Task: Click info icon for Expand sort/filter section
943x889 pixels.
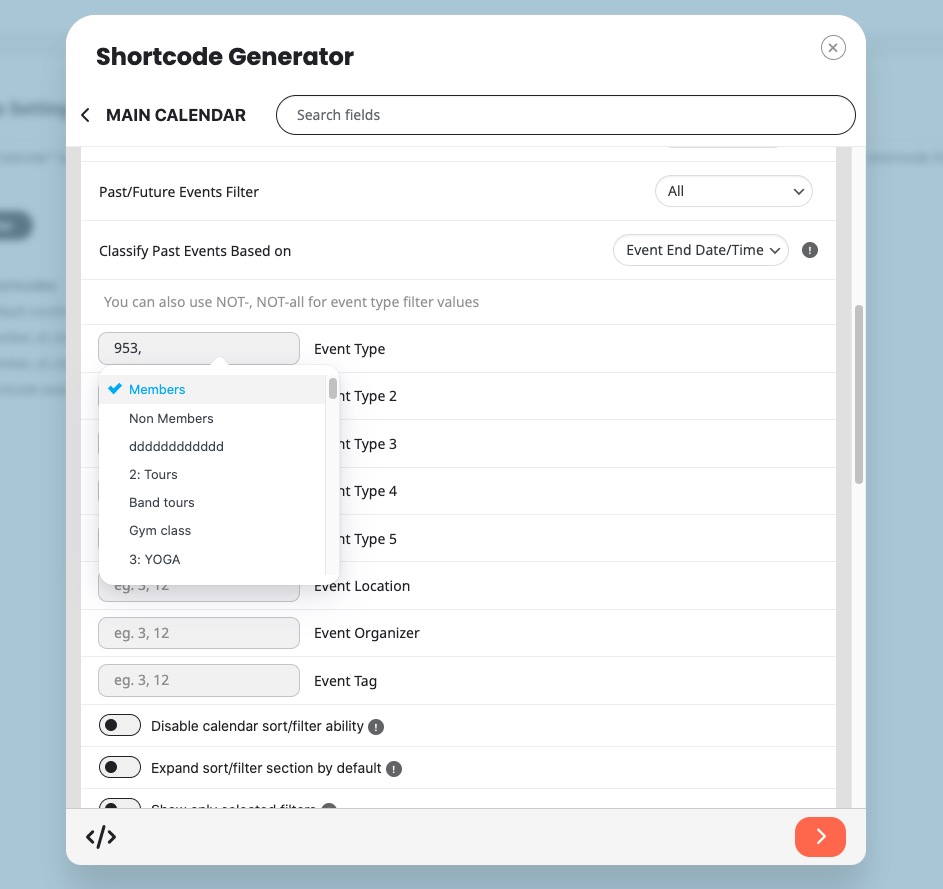Action: pyautogui.click(x=394, y=769)
